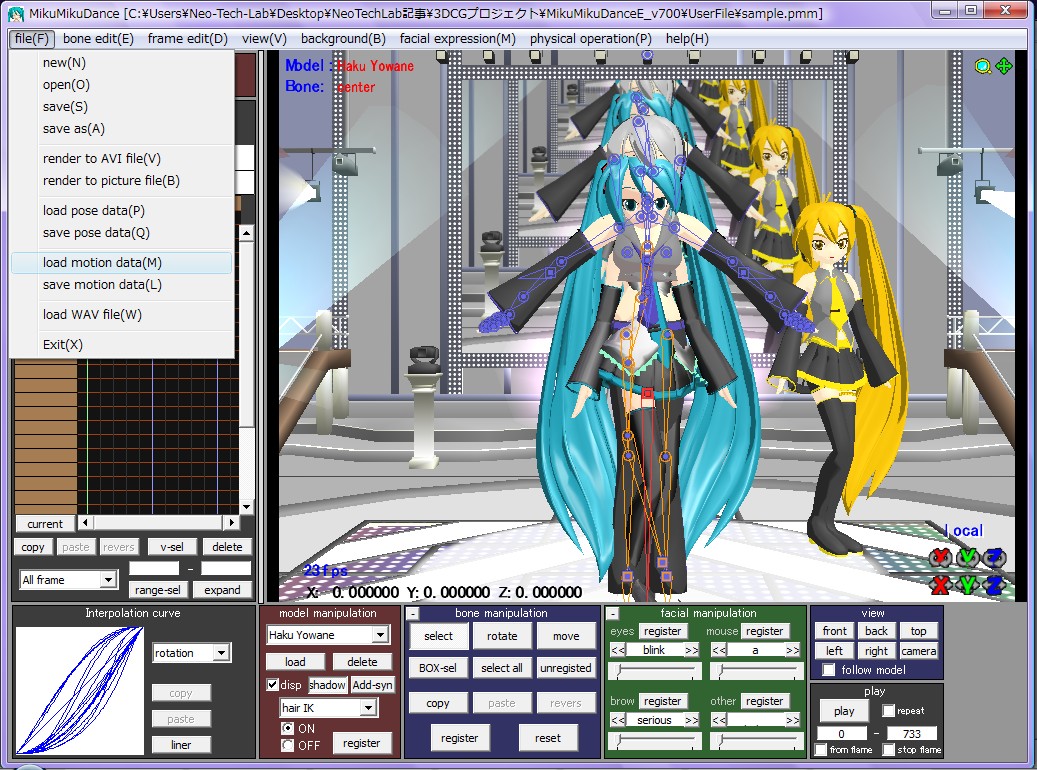Click the MikuMikuDance title bar app icon

point(16,13)
